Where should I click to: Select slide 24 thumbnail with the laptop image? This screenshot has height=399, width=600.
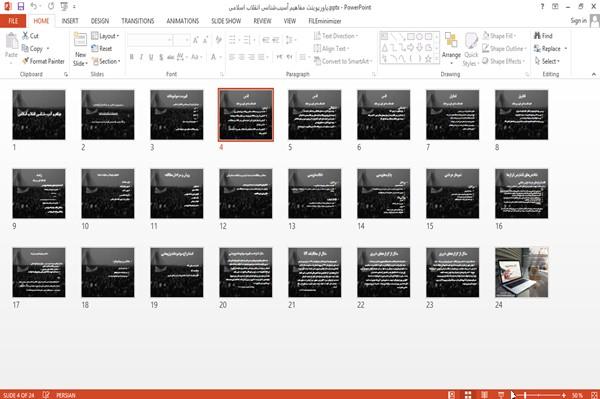(521, 272)
